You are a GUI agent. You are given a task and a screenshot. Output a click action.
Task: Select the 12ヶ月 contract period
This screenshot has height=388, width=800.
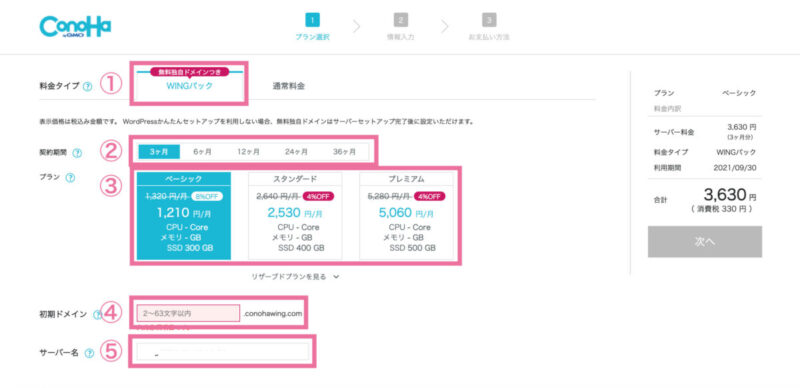point(248,152)
